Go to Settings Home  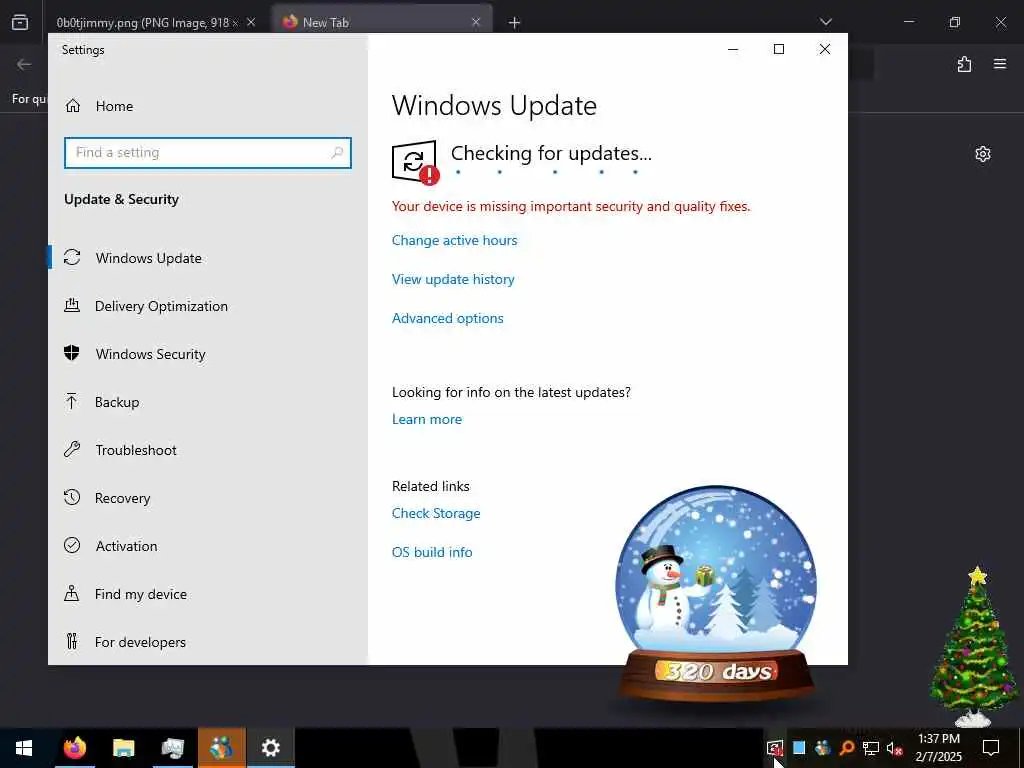pos(99,106)
